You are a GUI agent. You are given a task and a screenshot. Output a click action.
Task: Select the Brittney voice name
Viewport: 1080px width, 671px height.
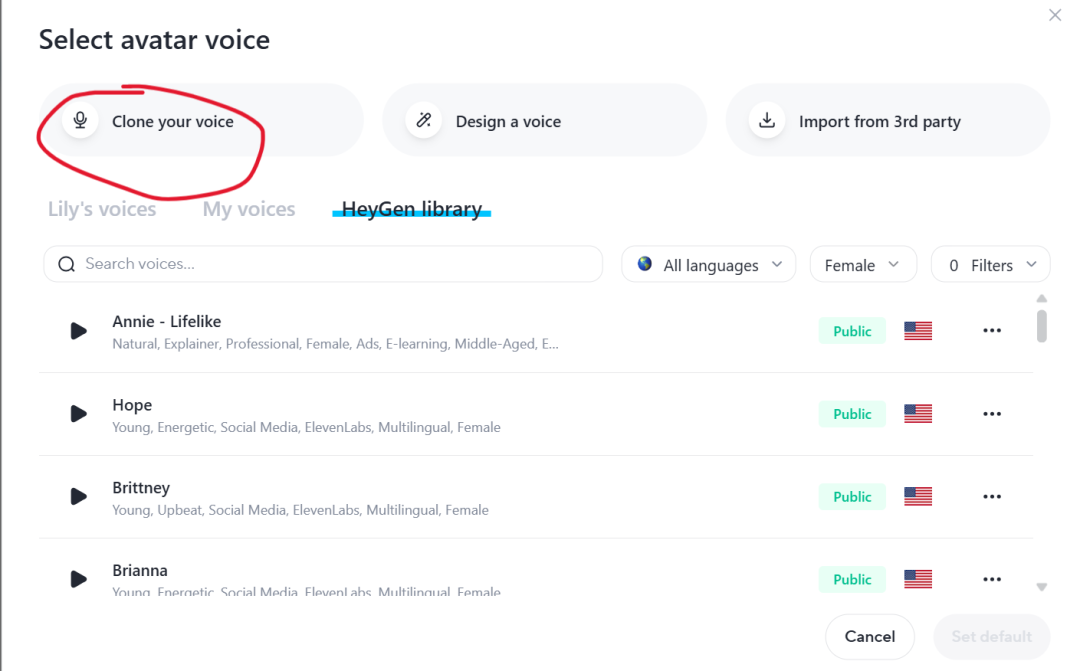click(x=141, y=488)
